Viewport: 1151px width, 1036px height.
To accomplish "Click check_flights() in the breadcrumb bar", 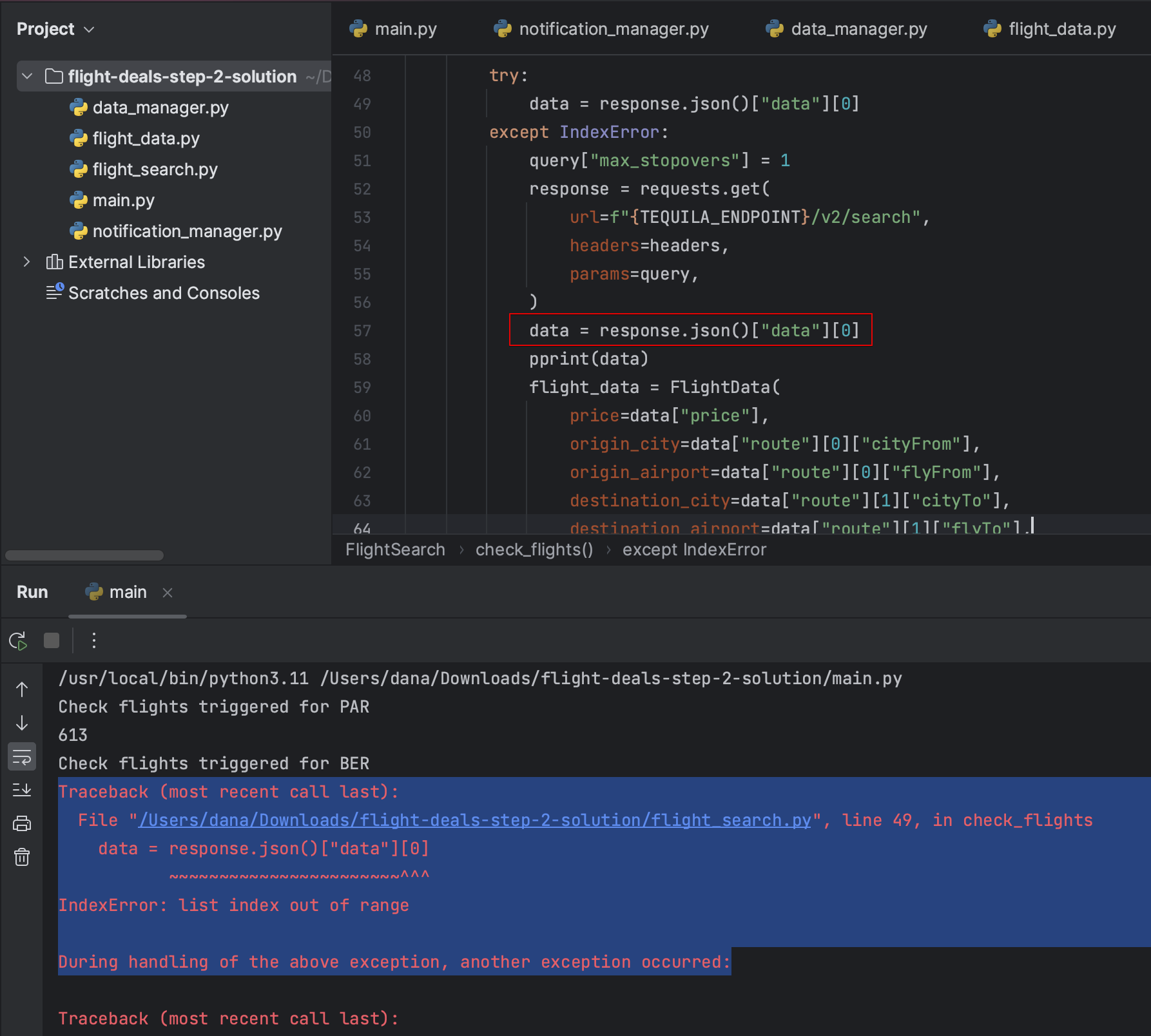I will coord(534,550).
